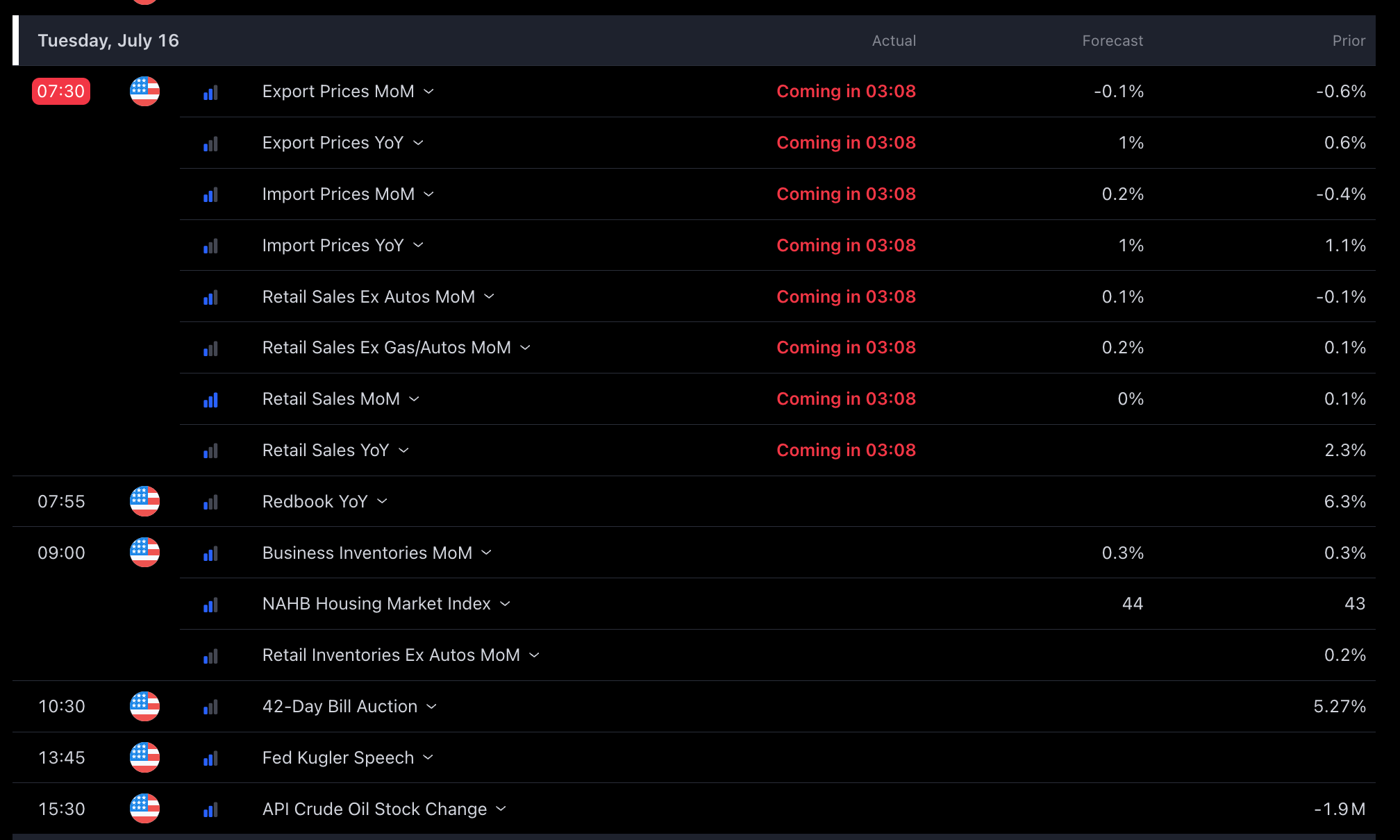Click the Forecast column header
Viewport: 1400px width, 840px height.
1112,41
